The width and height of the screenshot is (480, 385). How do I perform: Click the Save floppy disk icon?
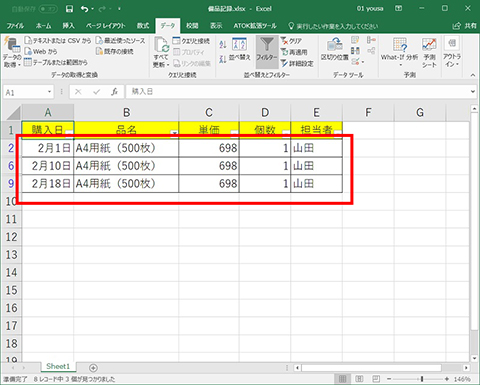pos(69,9)
